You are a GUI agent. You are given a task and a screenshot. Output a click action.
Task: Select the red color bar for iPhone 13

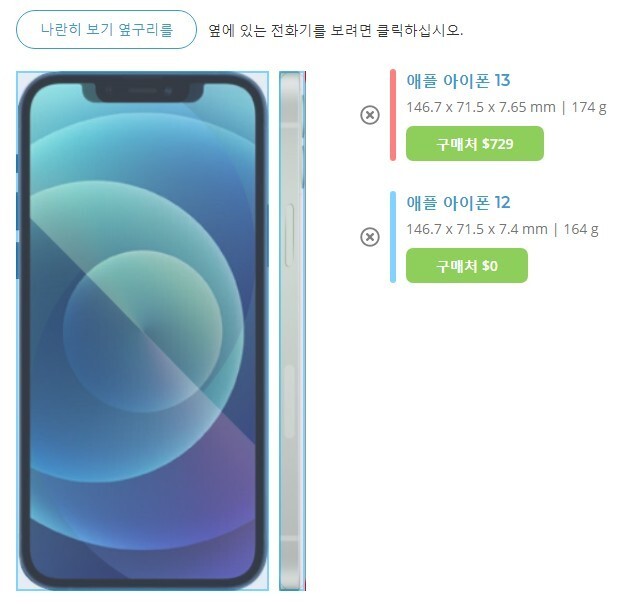click(x=393, y=115)
